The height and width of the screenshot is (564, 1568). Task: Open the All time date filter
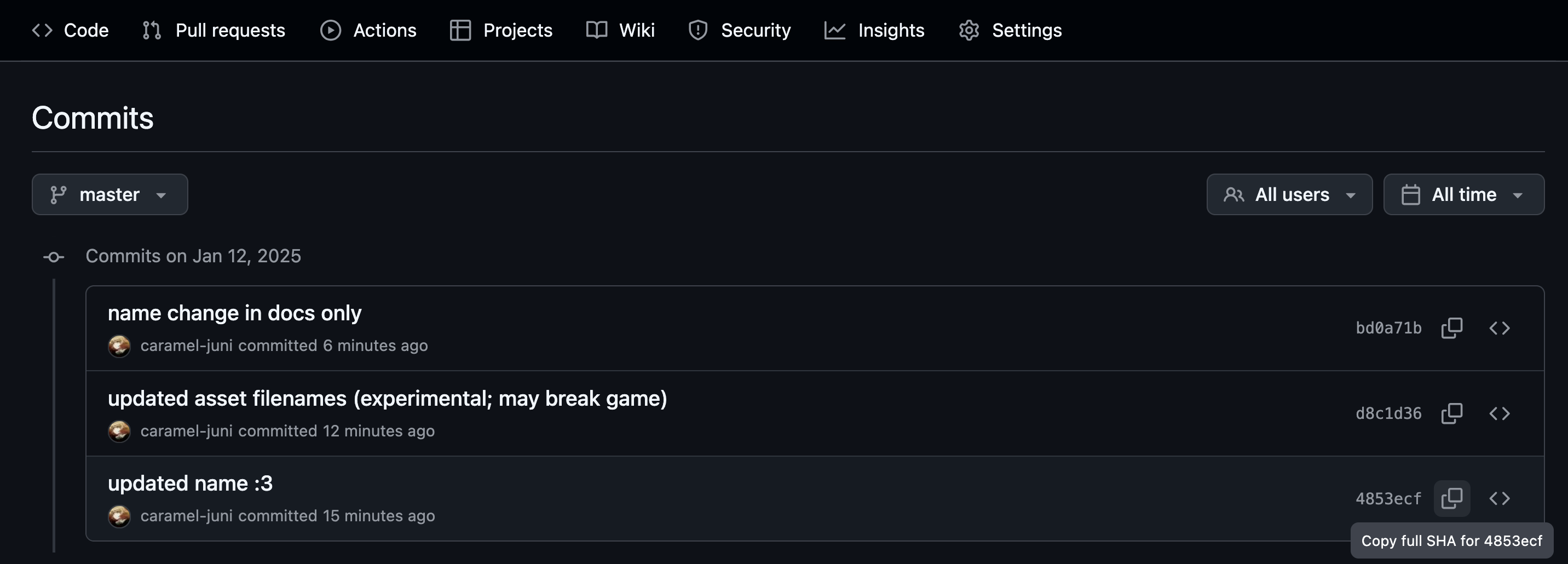coord(1463,194)
